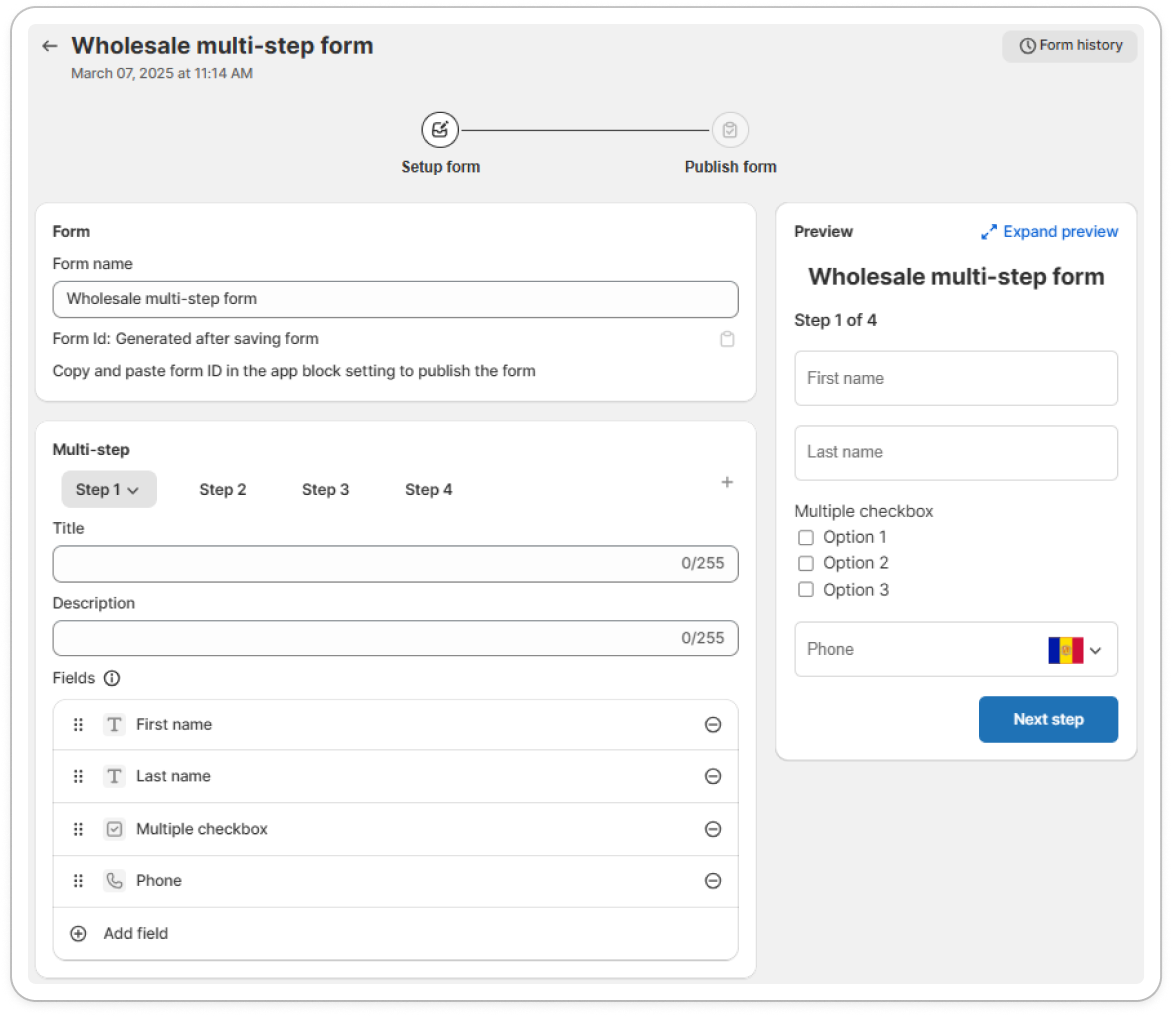
Task: Add a new step with plus icon
Action: pos(727,483)
